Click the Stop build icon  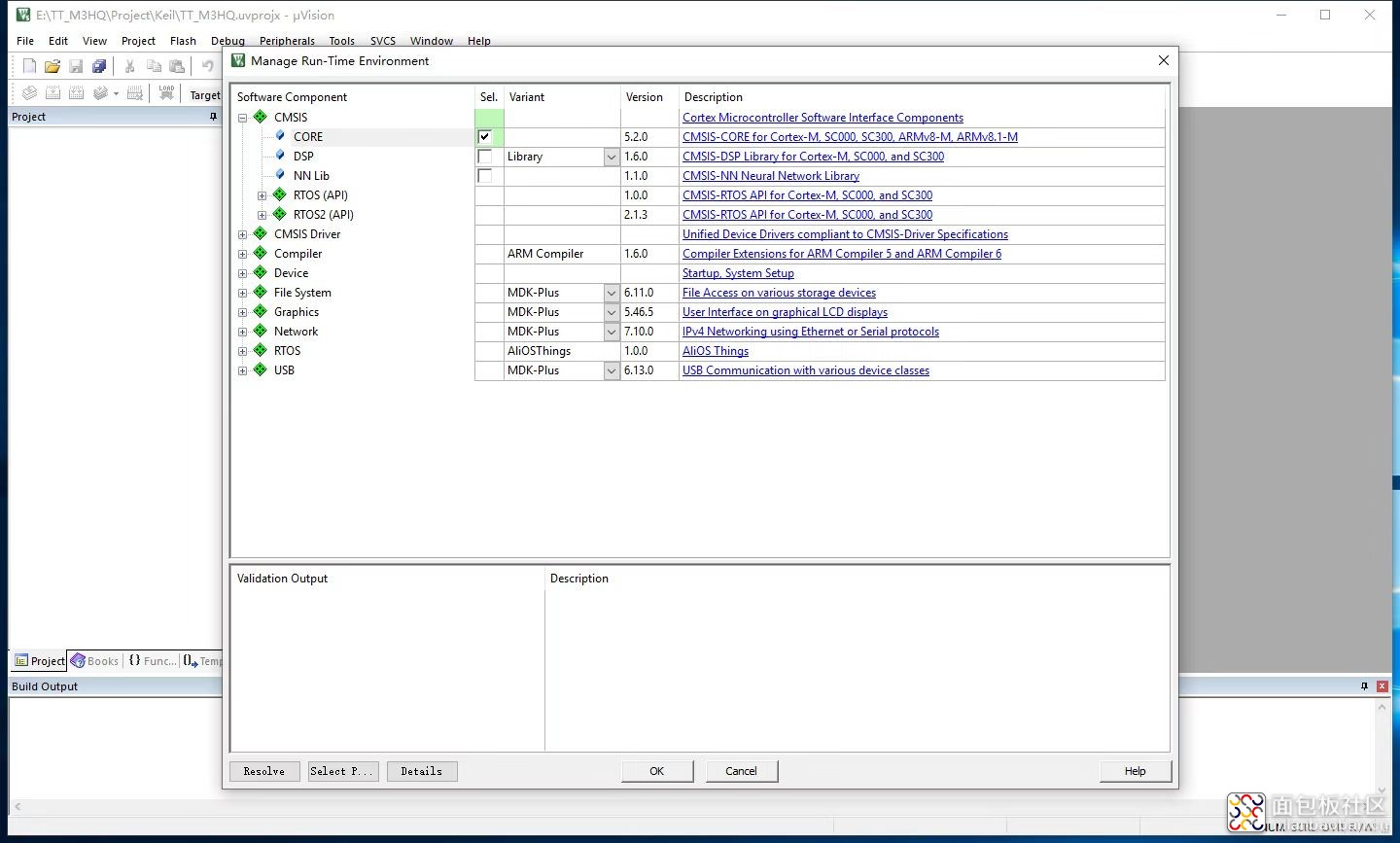pos(135,93)
